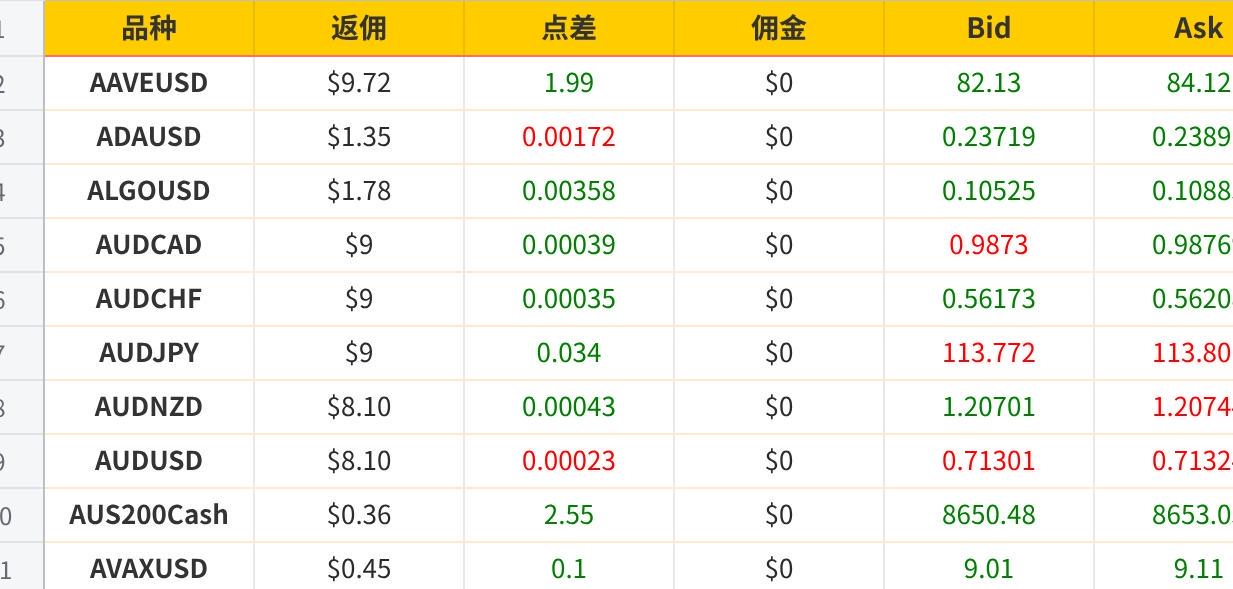Select spread value 2.55

[x=569, y=515]
